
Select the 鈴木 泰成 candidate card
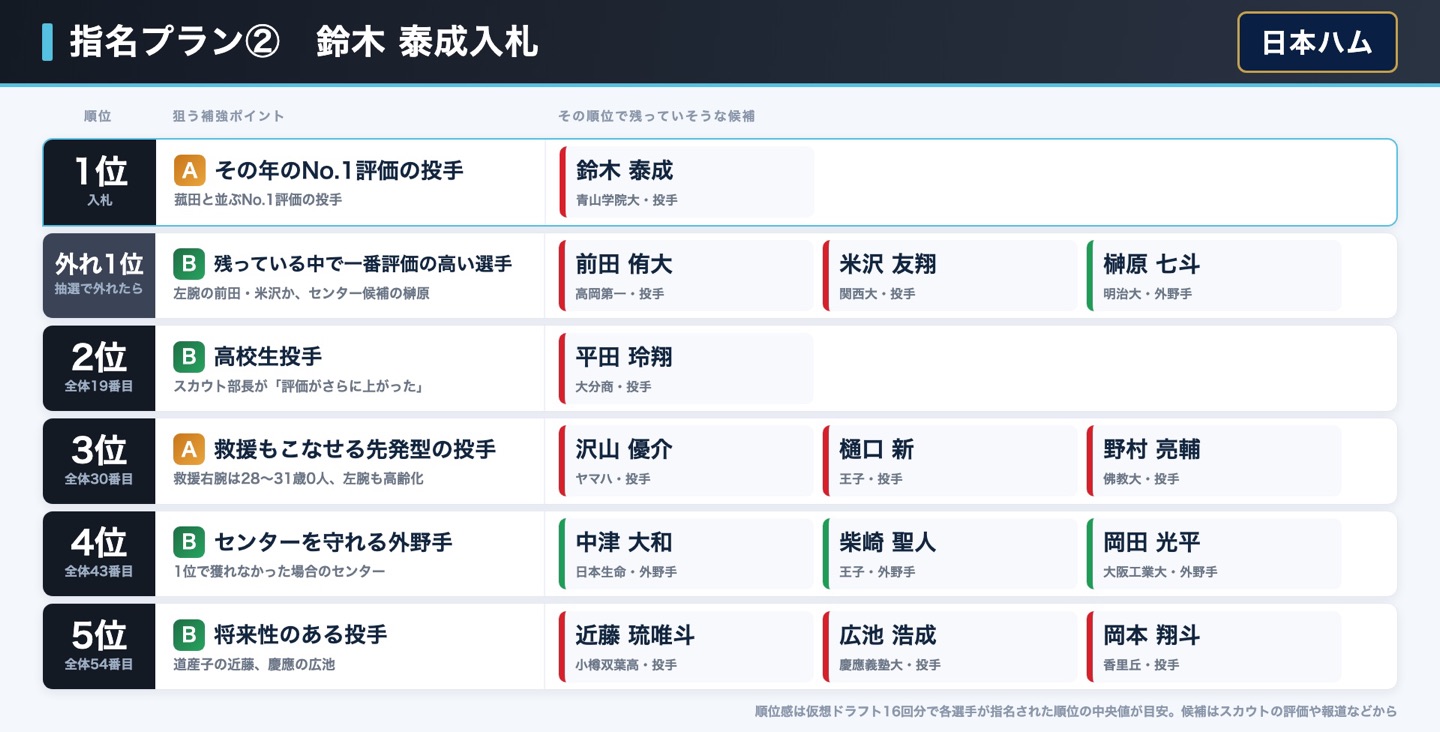tap(687, 182)
